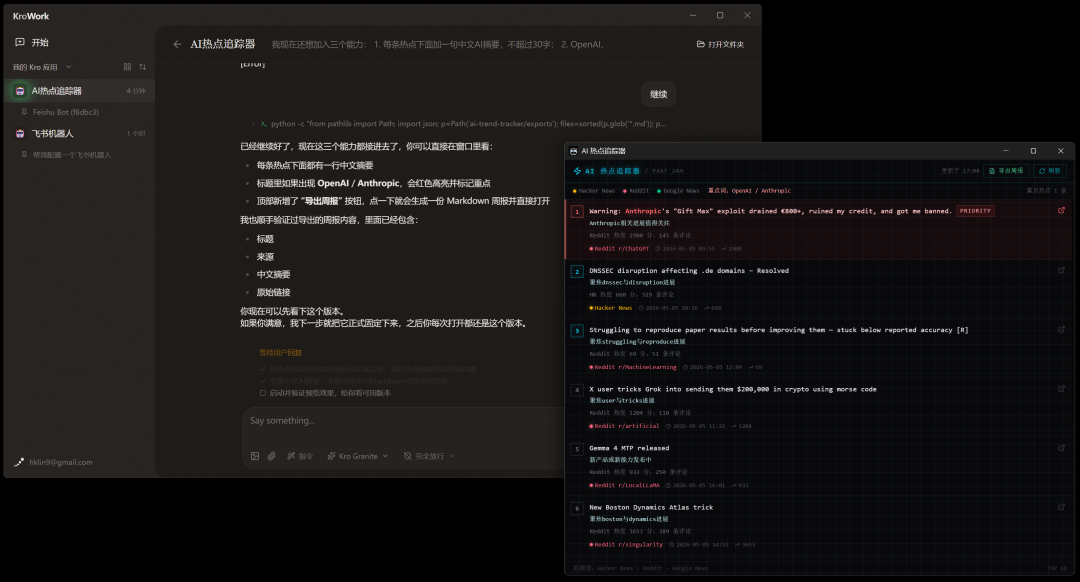This screenshot has width=1080, height=582.
Task: Click the paperclip attach file icon
Action: (x=272, y=456)
